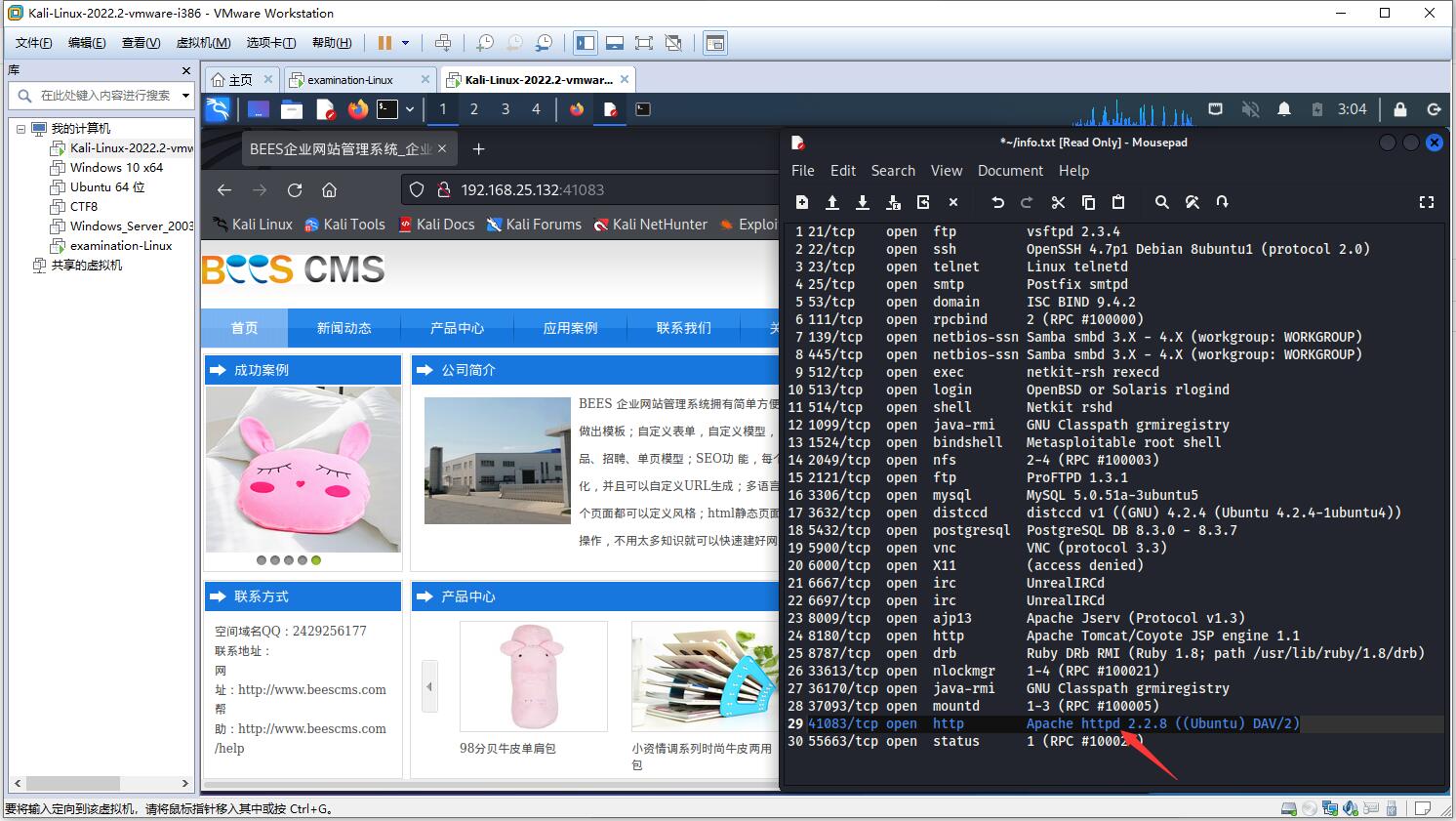Open the 文件(F) menu in VMware
The height and width of the screenshot is (821, 1456).
pyautogui.click(x=34, y=43)
